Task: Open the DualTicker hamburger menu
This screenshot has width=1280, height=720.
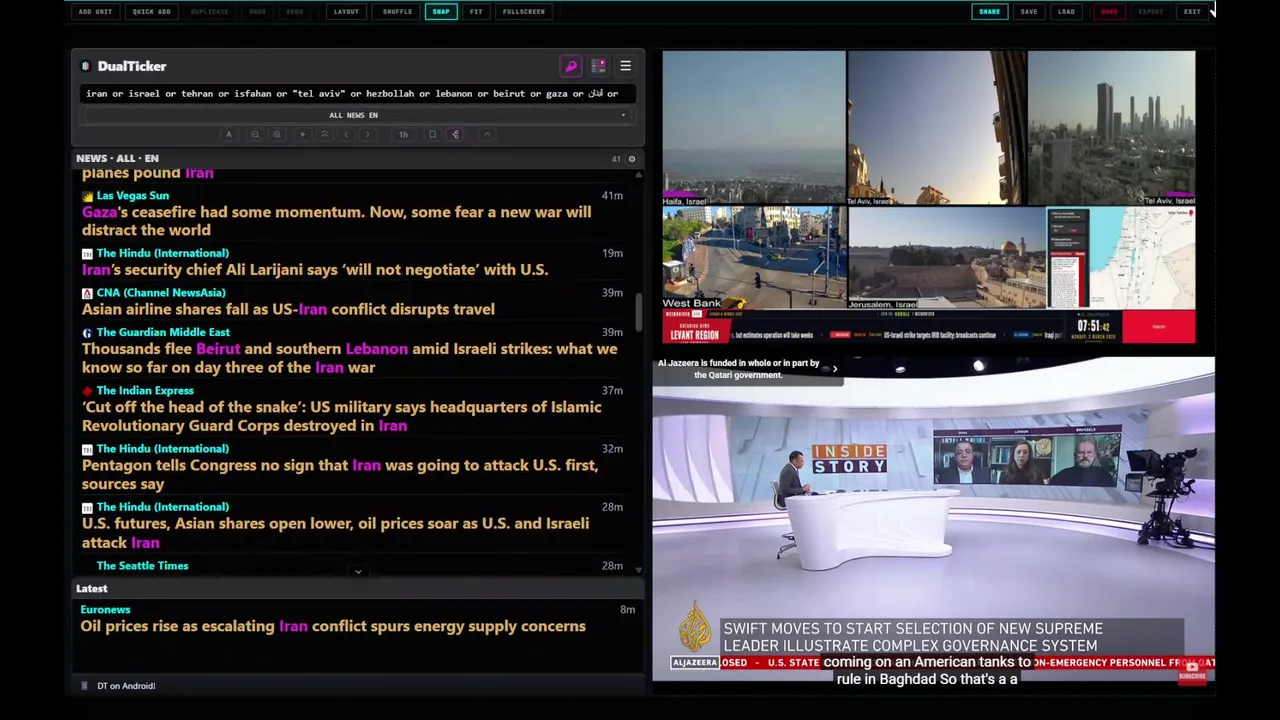Action: coord(625,66)
